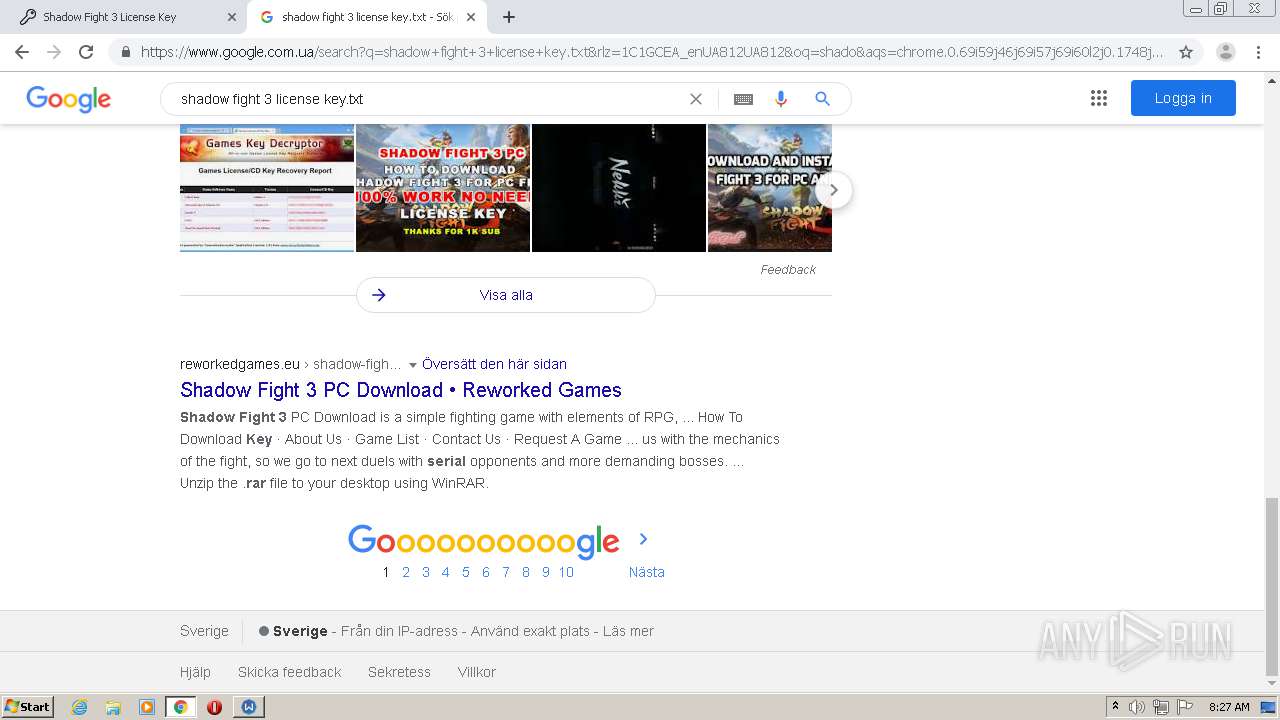Show hidden system tray icons

click(x=1115, y=707)
